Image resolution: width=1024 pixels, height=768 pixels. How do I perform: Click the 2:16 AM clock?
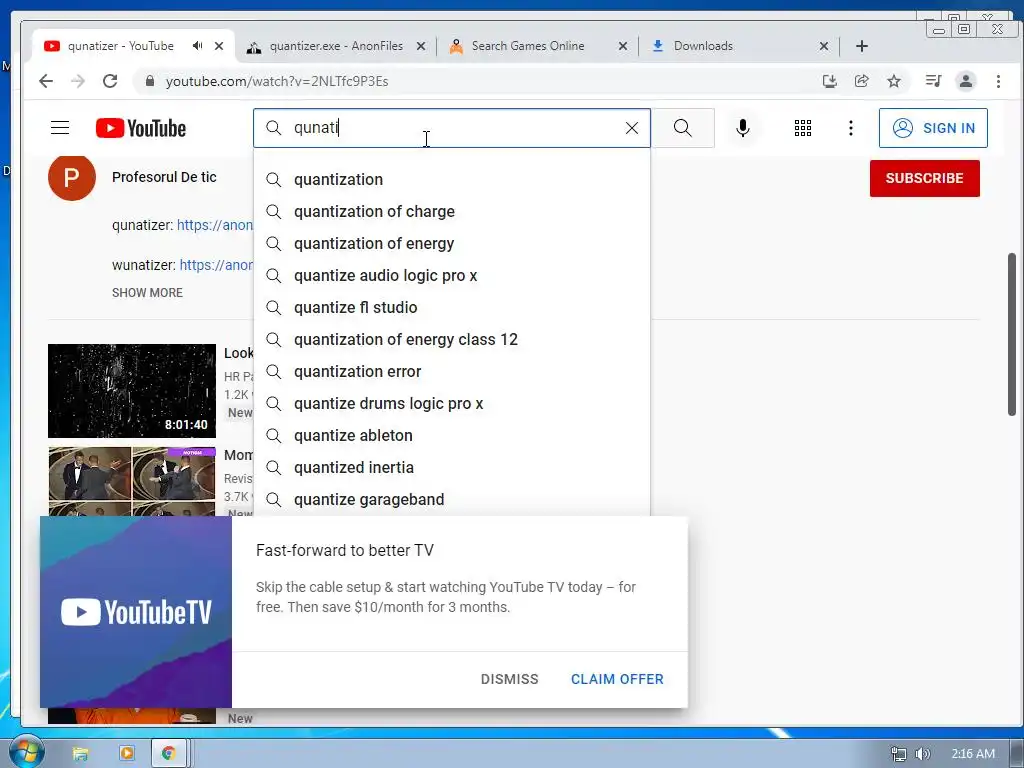pos(973,754)
